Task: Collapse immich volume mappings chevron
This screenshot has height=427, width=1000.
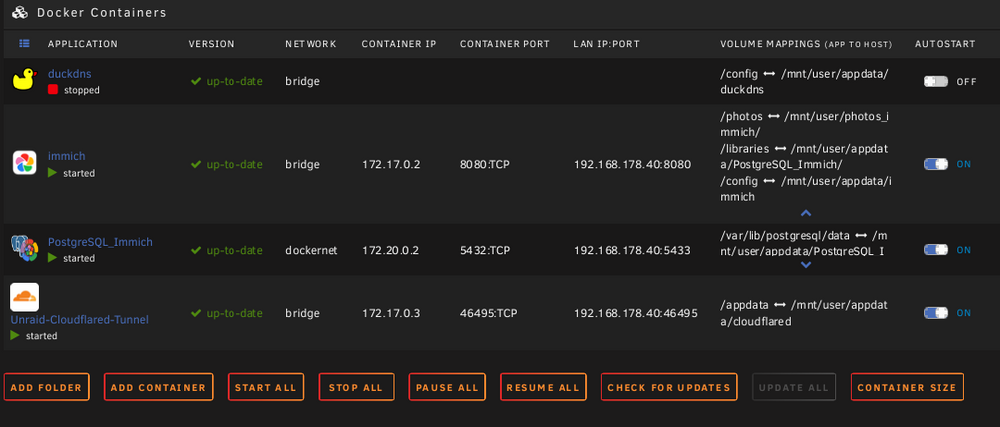Action: 805,213
